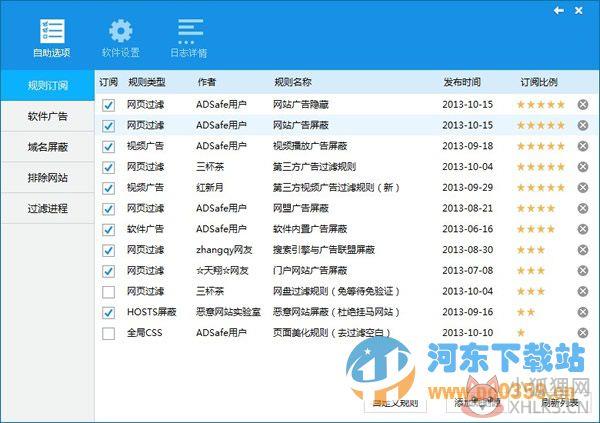Delete 搜索引擎与广告联盟屏蔽 rule
This screenshot has width=600, height=423.
(583, 250)
